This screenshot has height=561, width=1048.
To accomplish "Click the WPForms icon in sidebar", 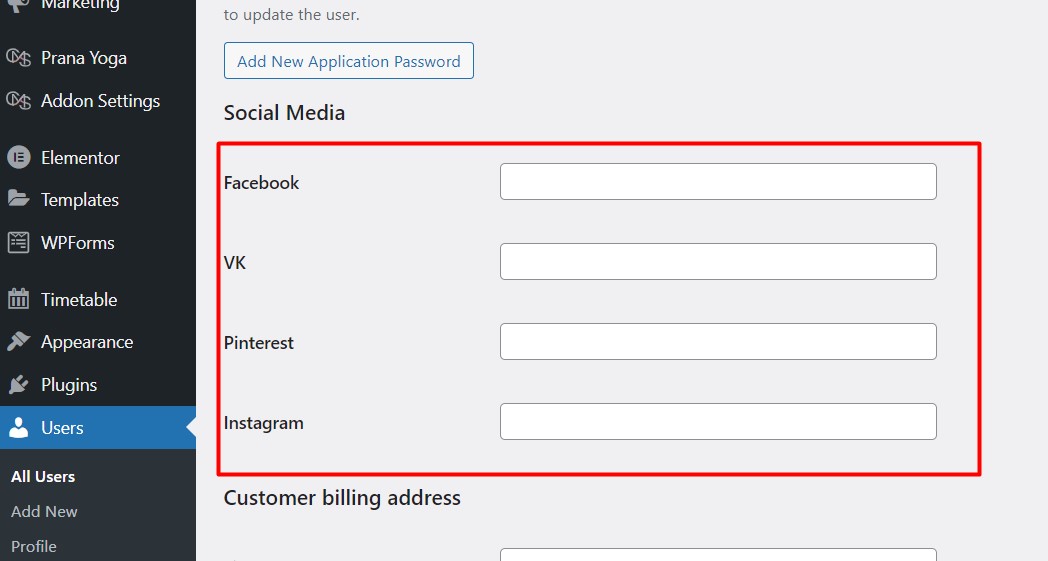I will pos(19,242).
